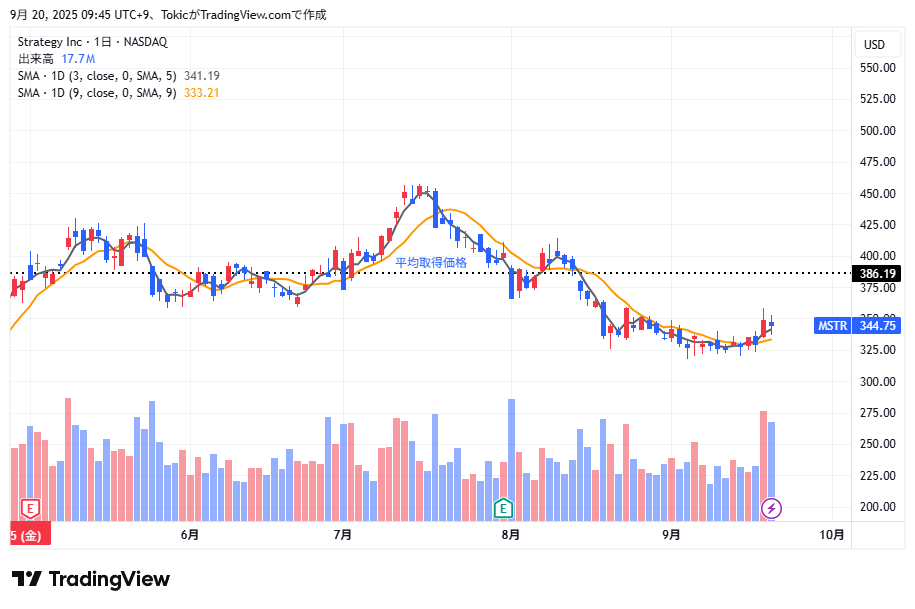Screen dimensions: 915x609
Task: Select the Strategy Inc symbol title
Action: point(93,42)
